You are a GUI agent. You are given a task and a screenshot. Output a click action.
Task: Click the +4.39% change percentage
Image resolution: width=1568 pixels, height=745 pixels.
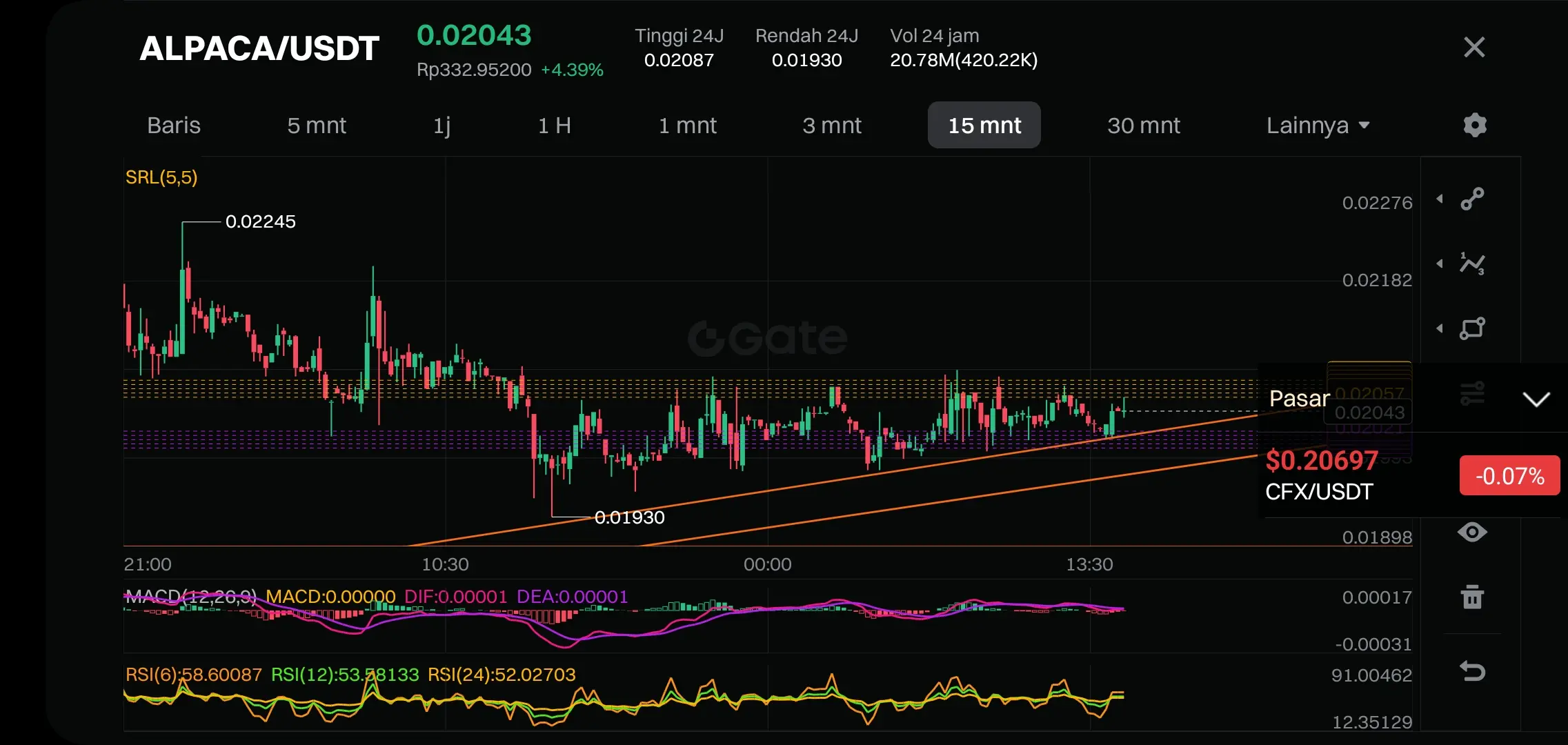pos(572,70)
